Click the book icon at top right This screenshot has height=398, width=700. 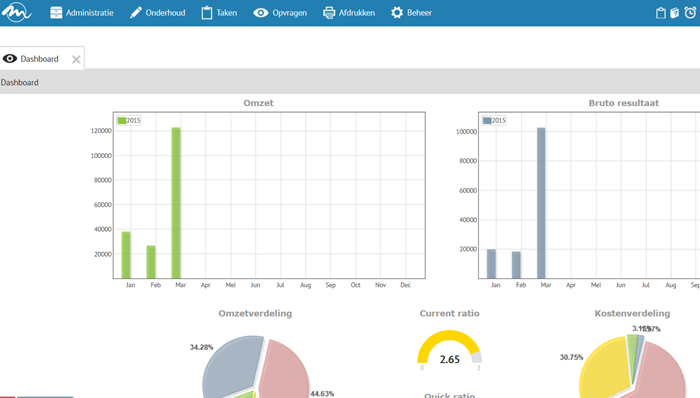[675, 13]
